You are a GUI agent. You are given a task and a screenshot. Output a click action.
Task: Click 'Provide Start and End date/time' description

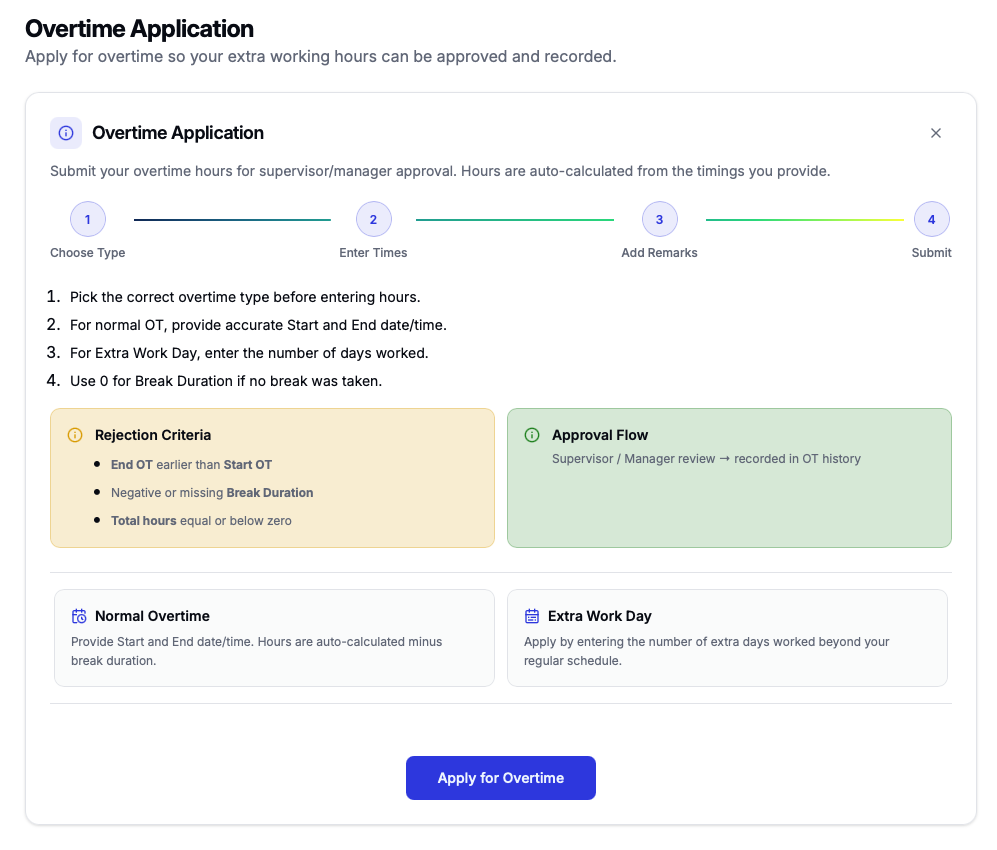[256, 651]
